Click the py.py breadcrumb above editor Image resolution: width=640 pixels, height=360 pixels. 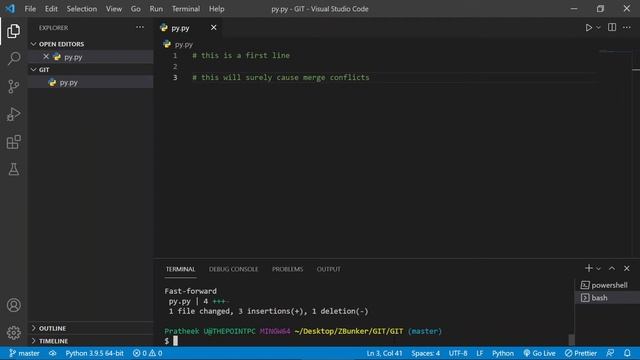178,44
